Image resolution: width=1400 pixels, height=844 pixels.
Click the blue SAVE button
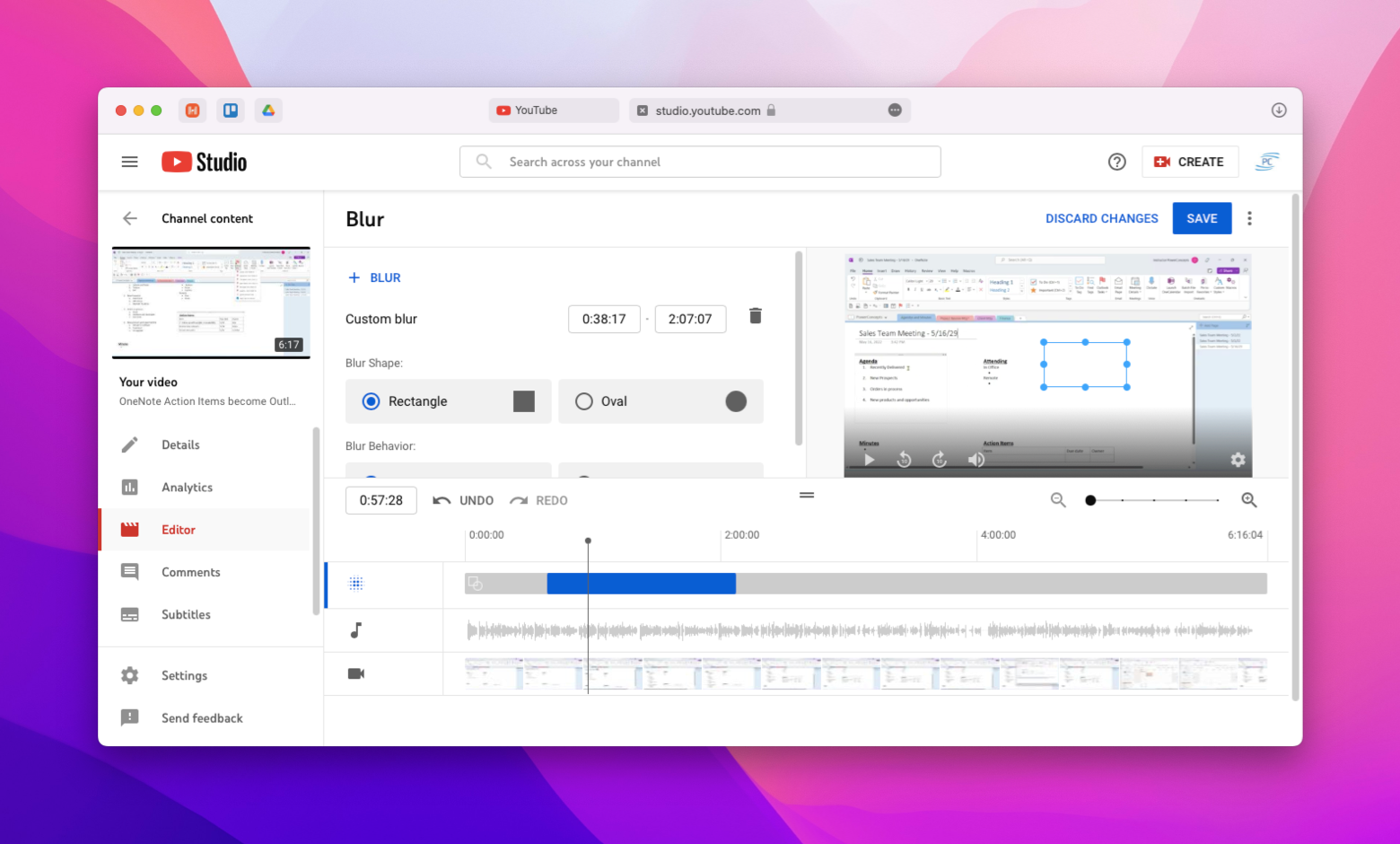click(1202, 218)
